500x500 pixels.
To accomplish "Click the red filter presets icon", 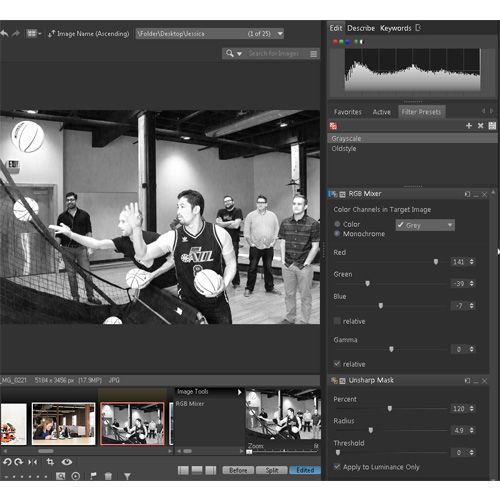I will click(333, 126).
